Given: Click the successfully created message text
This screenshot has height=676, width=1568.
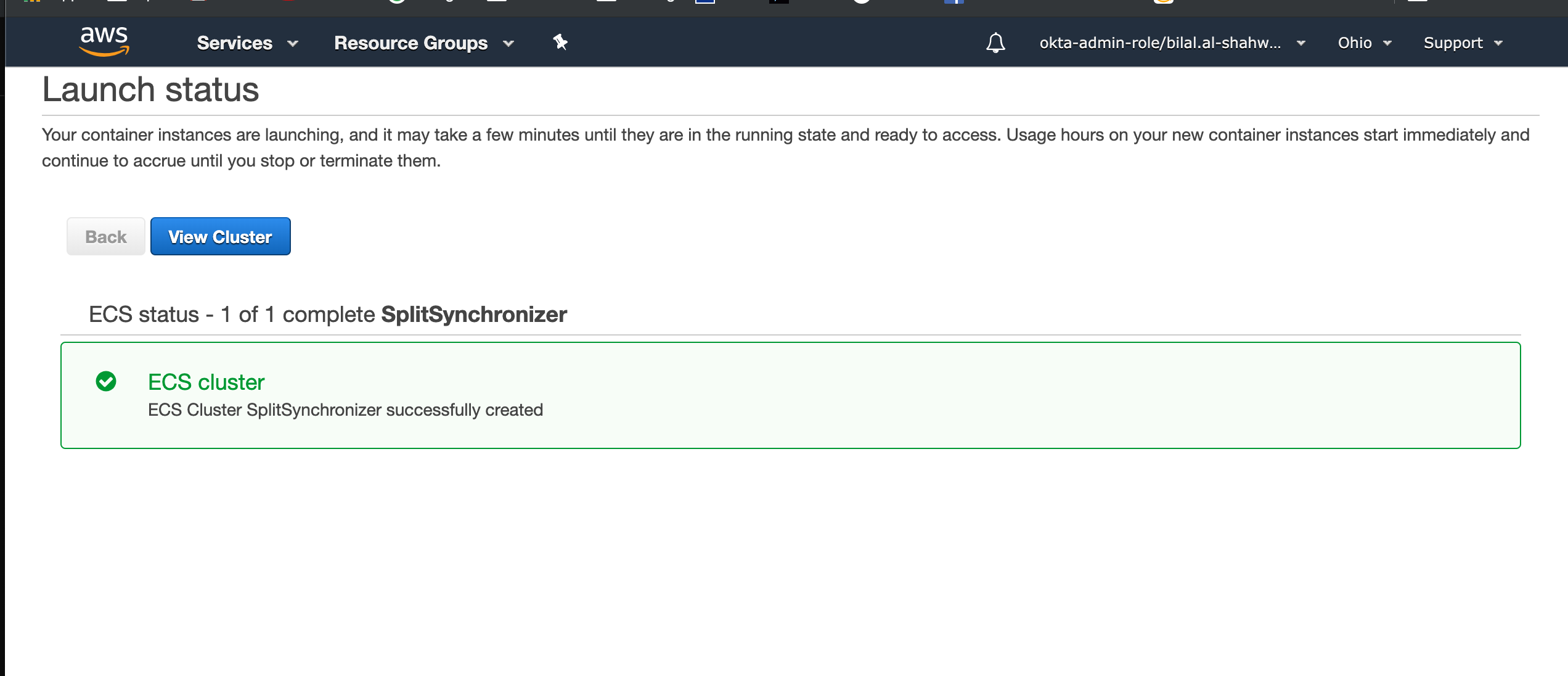Looking at the screenshot, I should click(345, 410).
